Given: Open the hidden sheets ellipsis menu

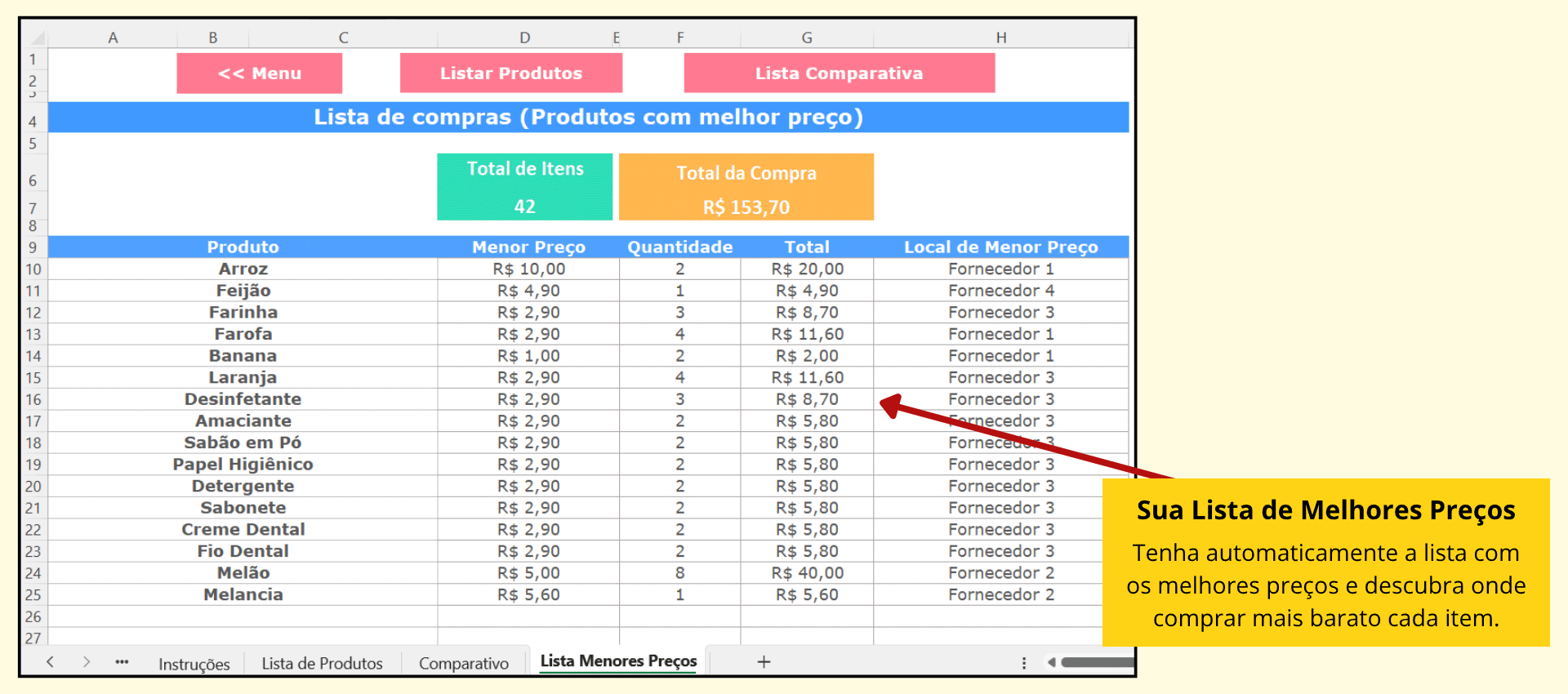Looking at the screenshot, I should [122, 662].
